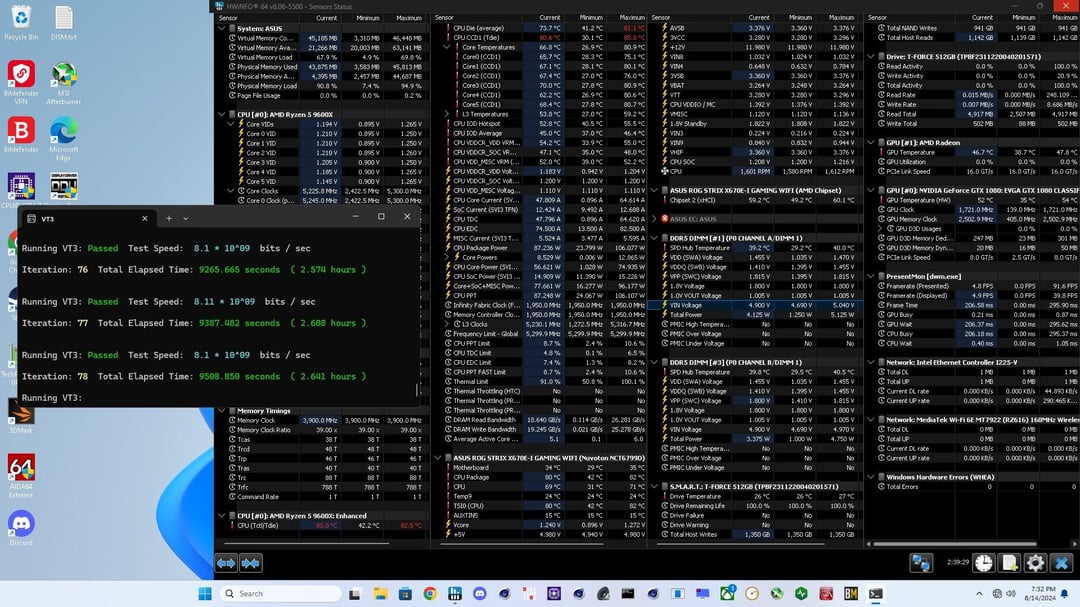
Task: Expand the L3 Temperatures row
Action: tap(446, 114)
